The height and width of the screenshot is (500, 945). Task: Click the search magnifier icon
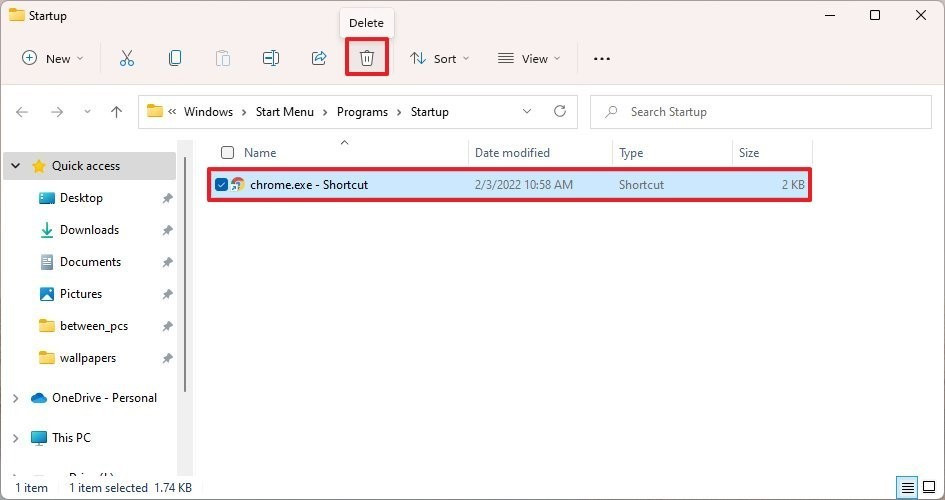click(611, 112)
